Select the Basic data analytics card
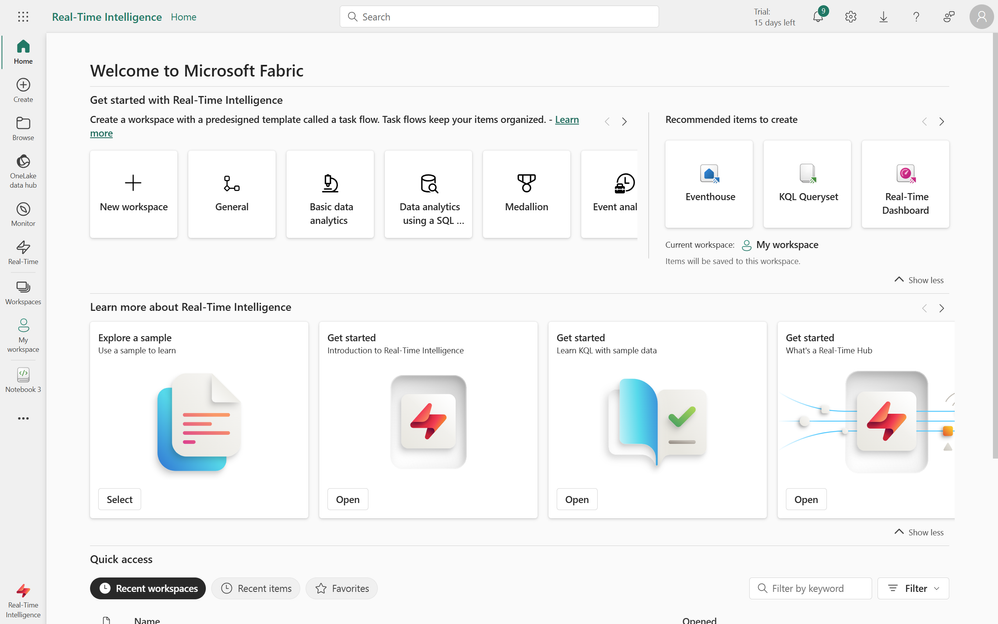 tap(330, 194)
